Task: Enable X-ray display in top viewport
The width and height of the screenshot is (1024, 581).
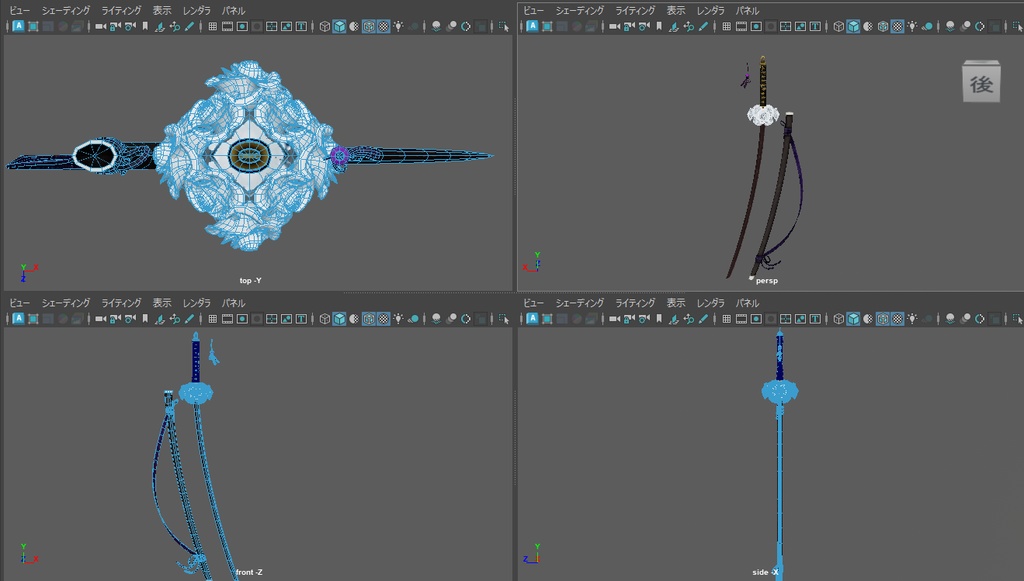Action: point(368,26)
